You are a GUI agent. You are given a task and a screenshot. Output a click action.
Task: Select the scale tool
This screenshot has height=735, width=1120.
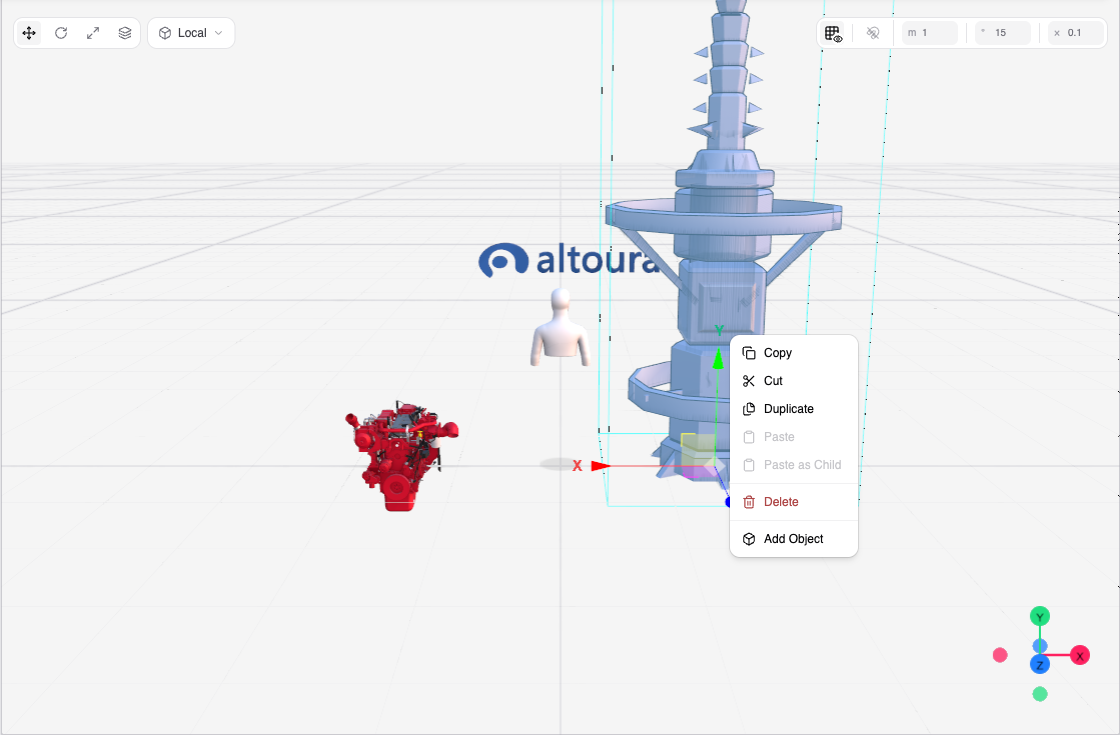pos(93,33)
